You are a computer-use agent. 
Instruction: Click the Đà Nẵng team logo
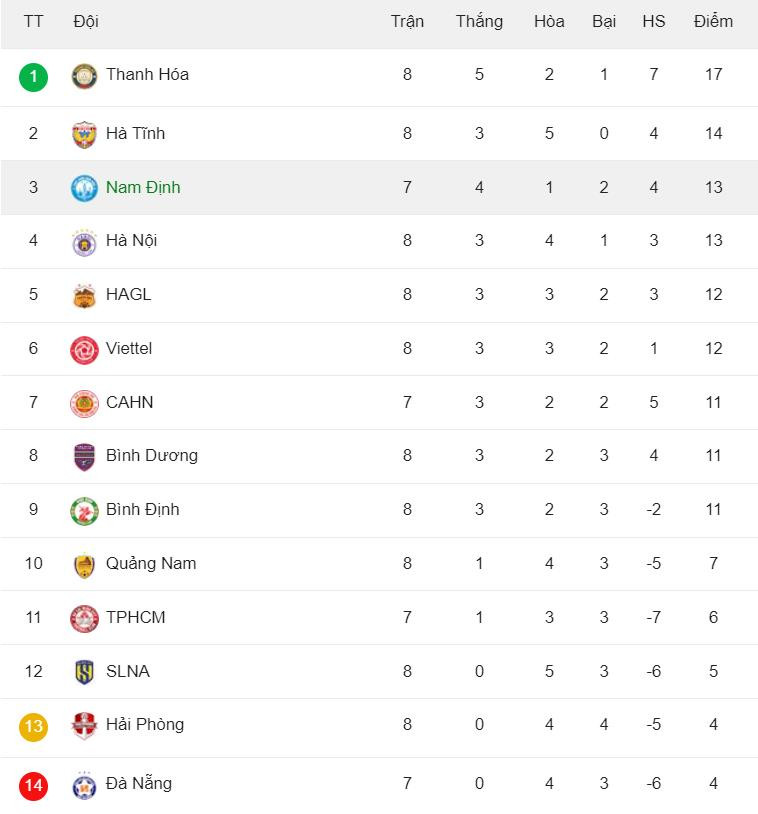coord(84,785)
